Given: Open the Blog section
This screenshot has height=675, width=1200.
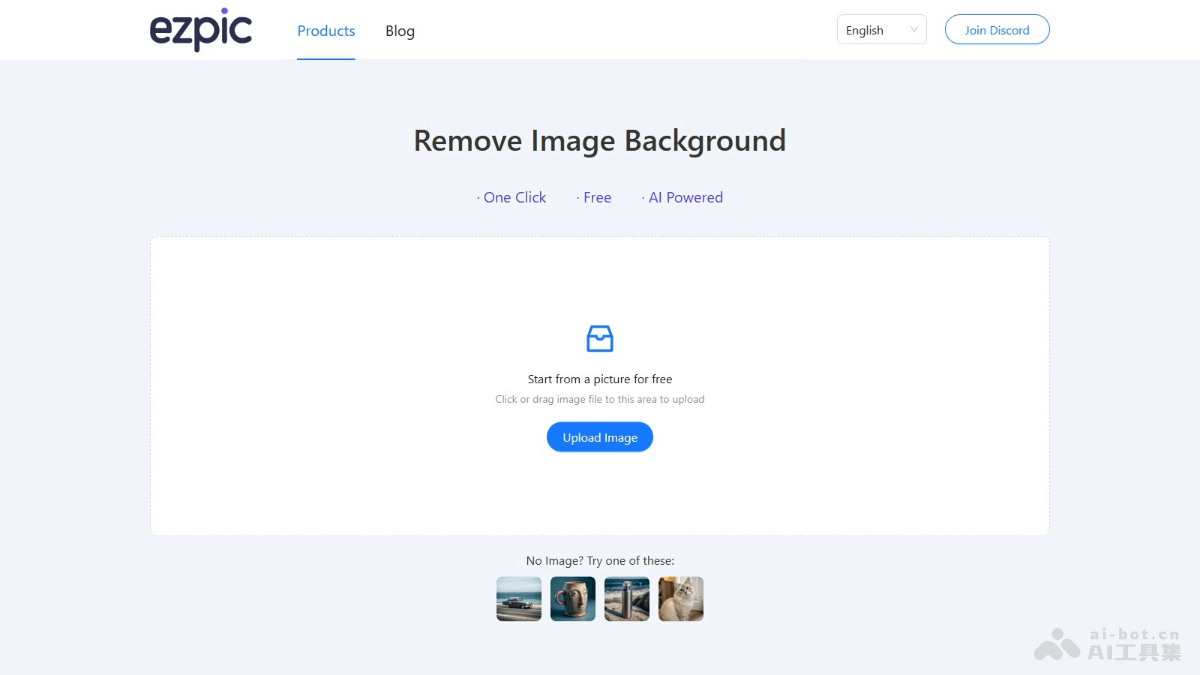Looking at the screenshot, I should (400, 31).
